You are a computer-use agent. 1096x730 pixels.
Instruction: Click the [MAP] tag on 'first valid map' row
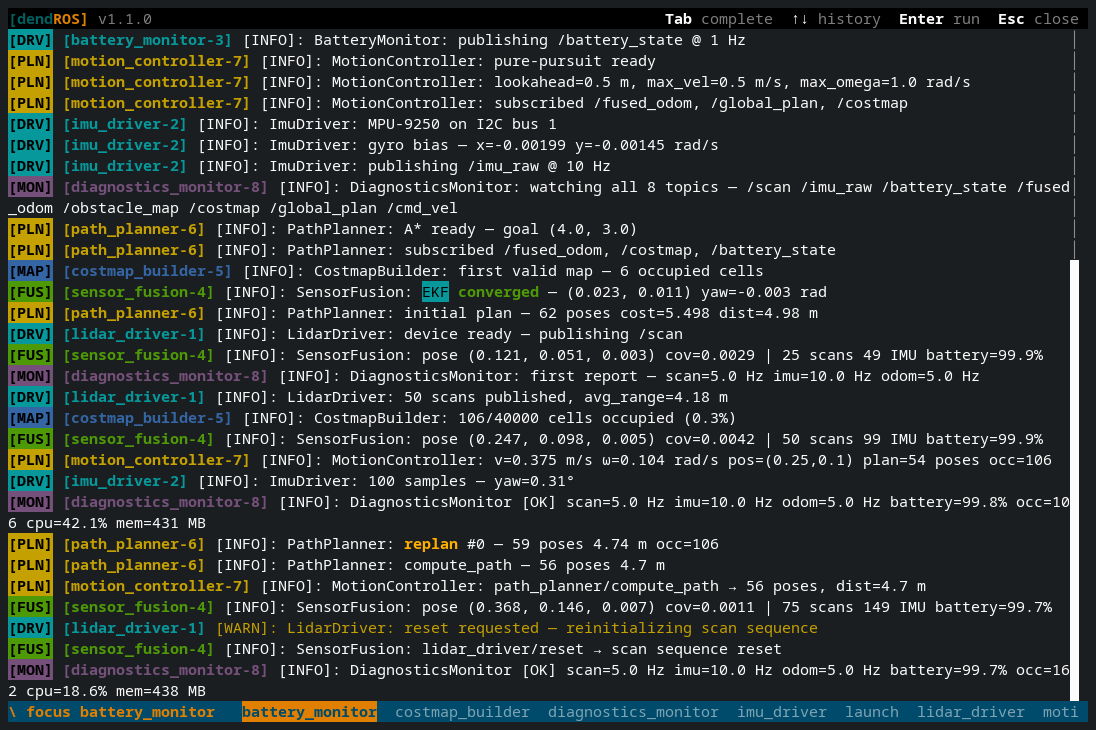31,271
